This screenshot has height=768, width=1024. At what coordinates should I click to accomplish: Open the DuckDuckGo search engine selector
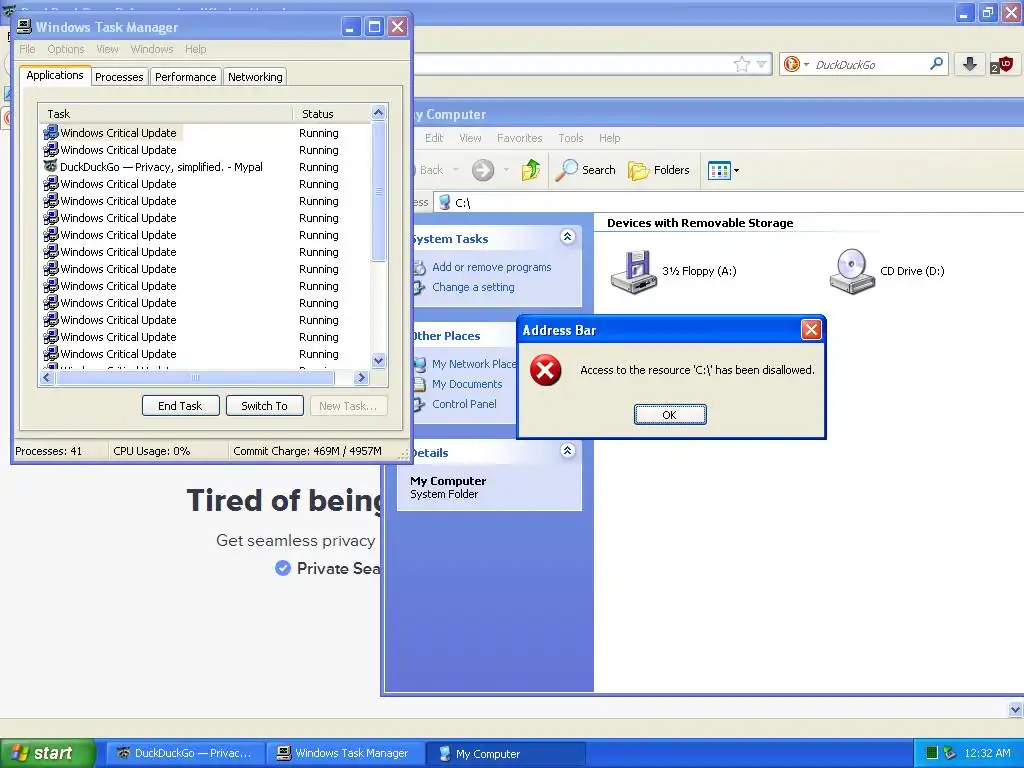click(797, 64)
